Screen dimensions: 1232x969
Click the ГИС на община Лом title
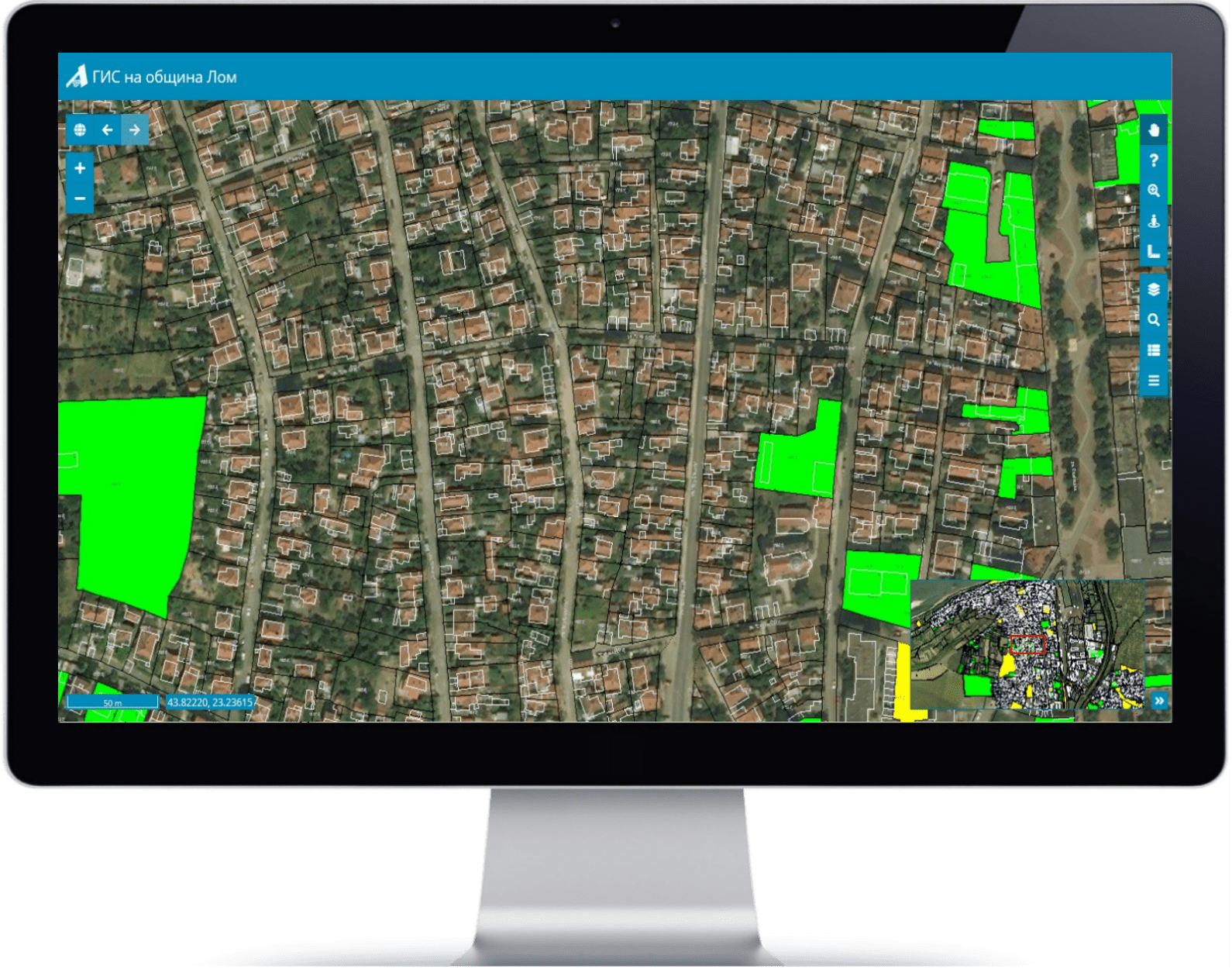164,77
